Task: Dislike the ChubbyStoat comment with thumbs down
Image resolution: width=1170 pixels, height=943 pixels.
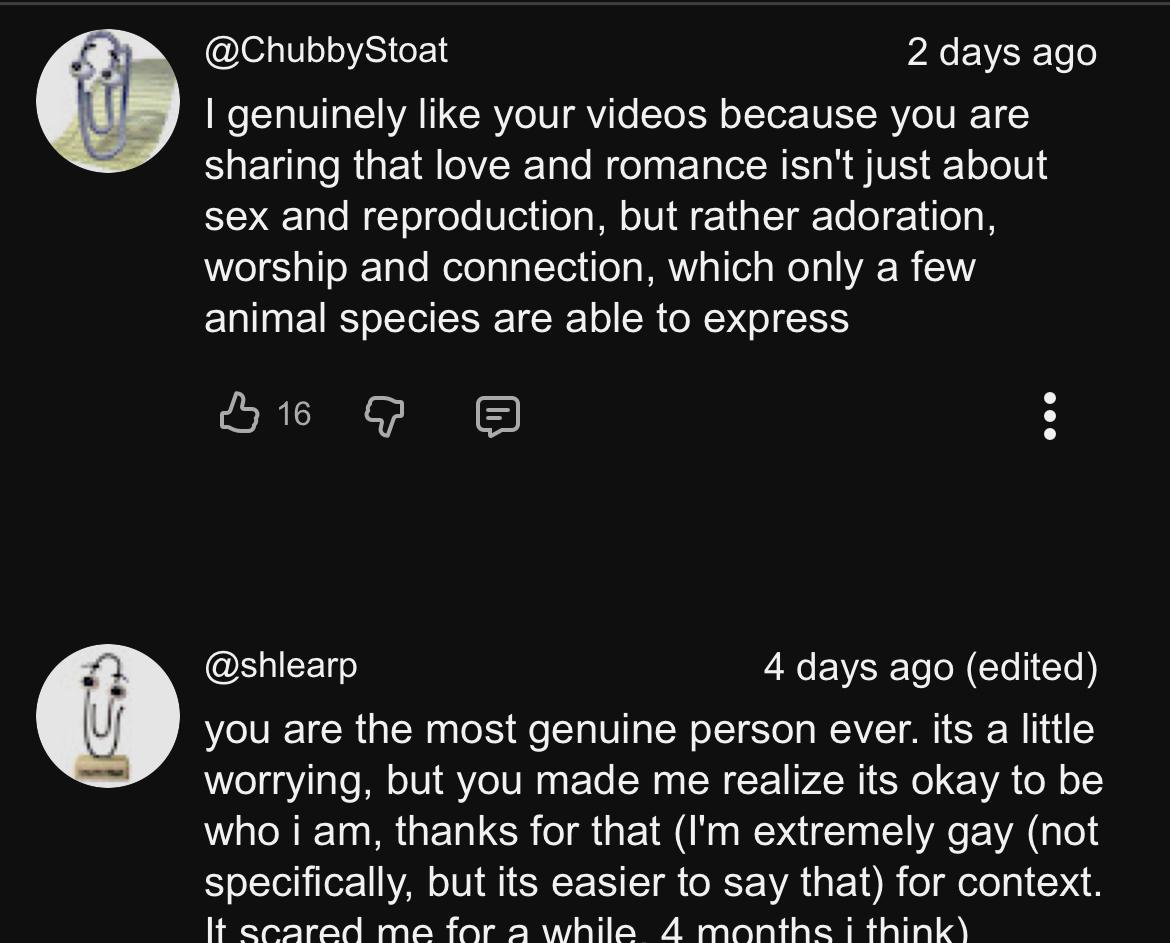Action: pyautogui.click(x=385, y=414)
